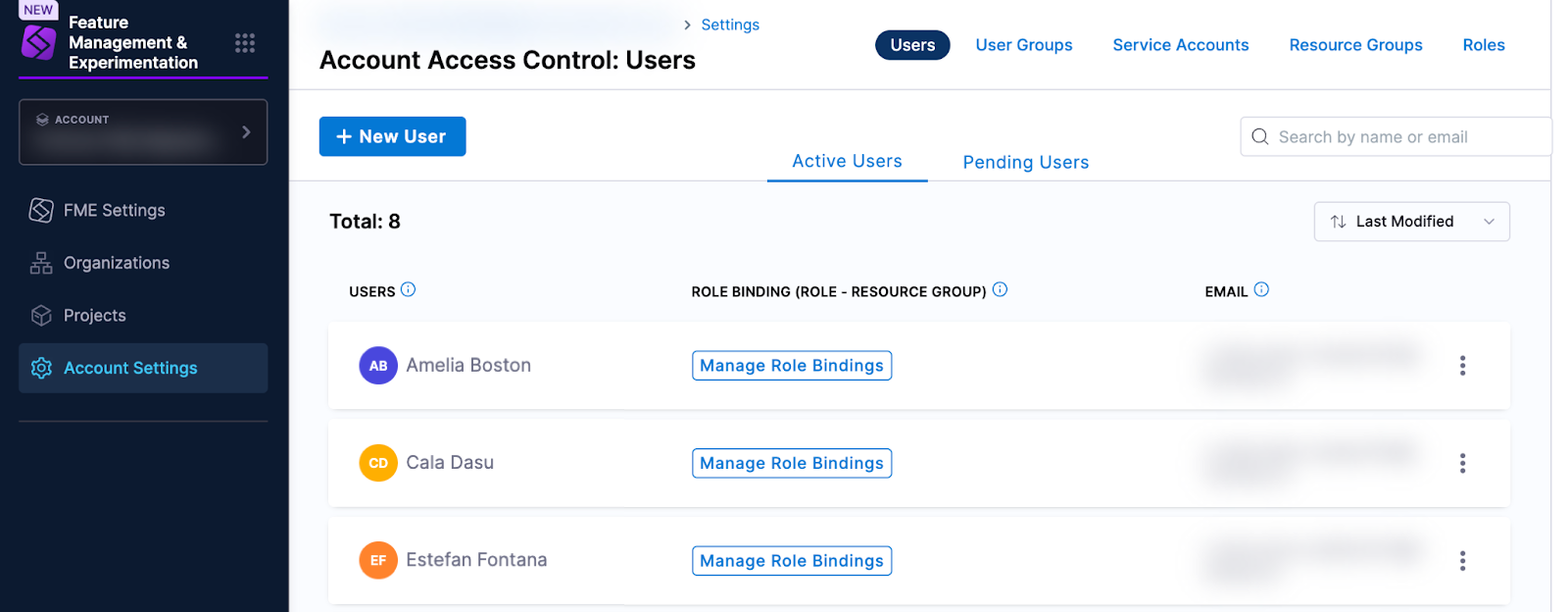Open the Last Modified sort dropdown
This screenshot has width=1568, height=612.
(1411, 222)
